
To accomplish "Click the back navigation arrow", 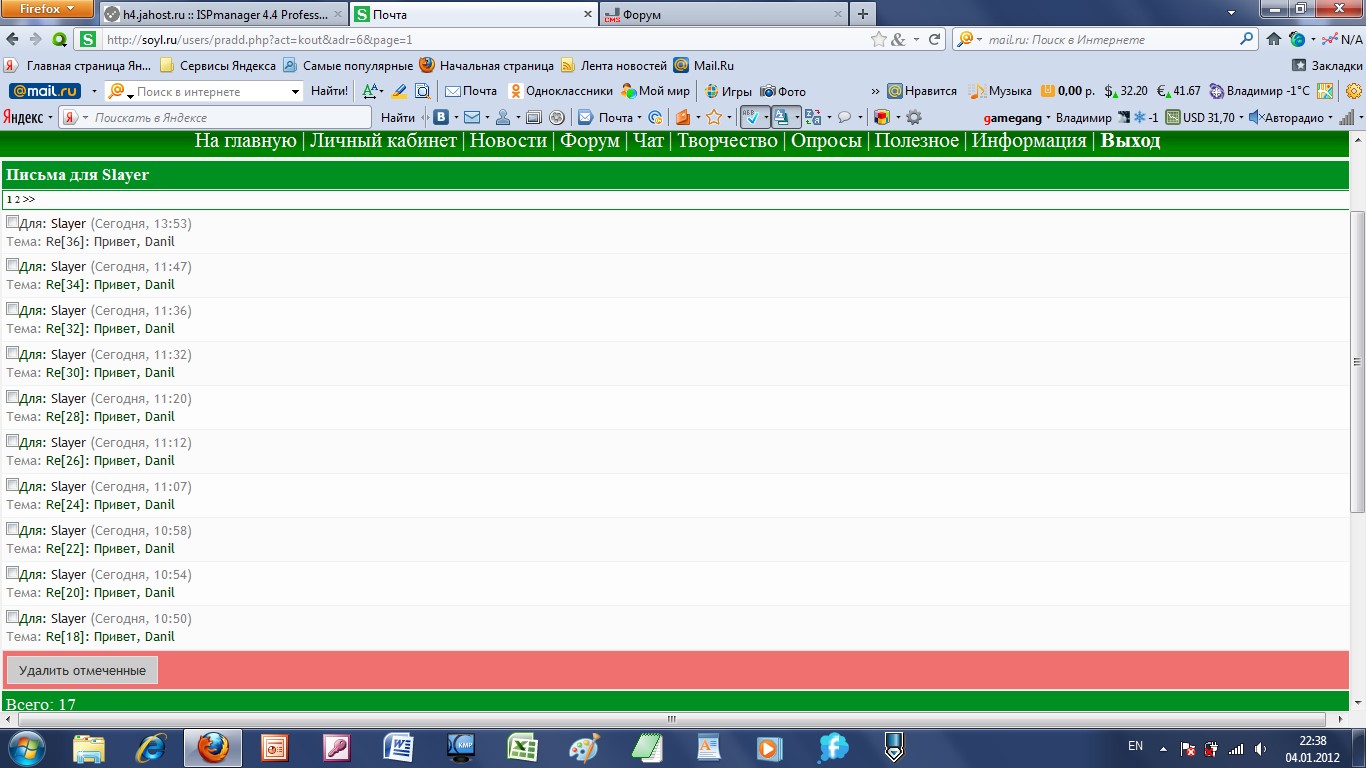I will (x=12, y=39).
